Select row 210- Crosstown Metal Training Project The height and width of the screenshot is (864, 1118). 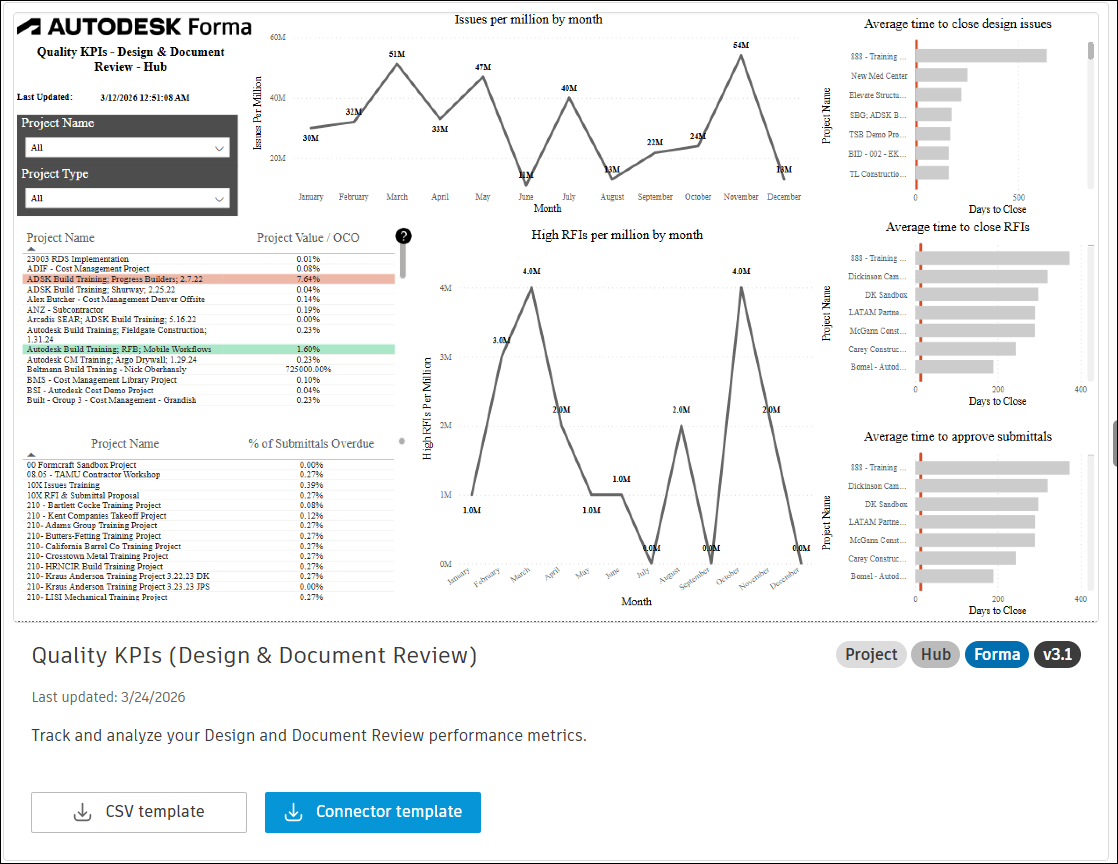209,556
